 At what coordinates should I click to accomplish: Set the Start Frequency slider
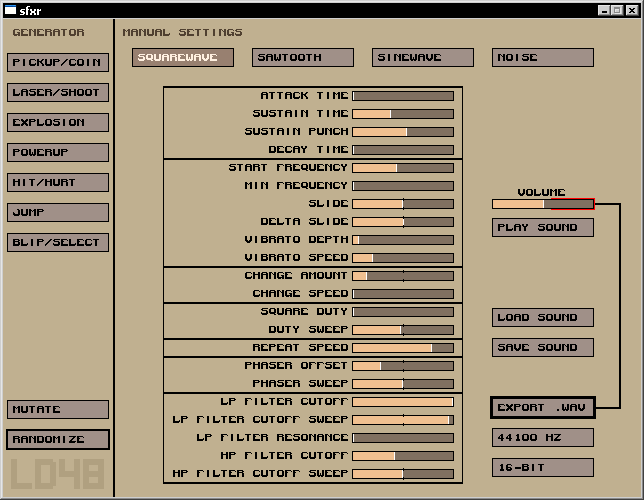(x=403, y=168)
